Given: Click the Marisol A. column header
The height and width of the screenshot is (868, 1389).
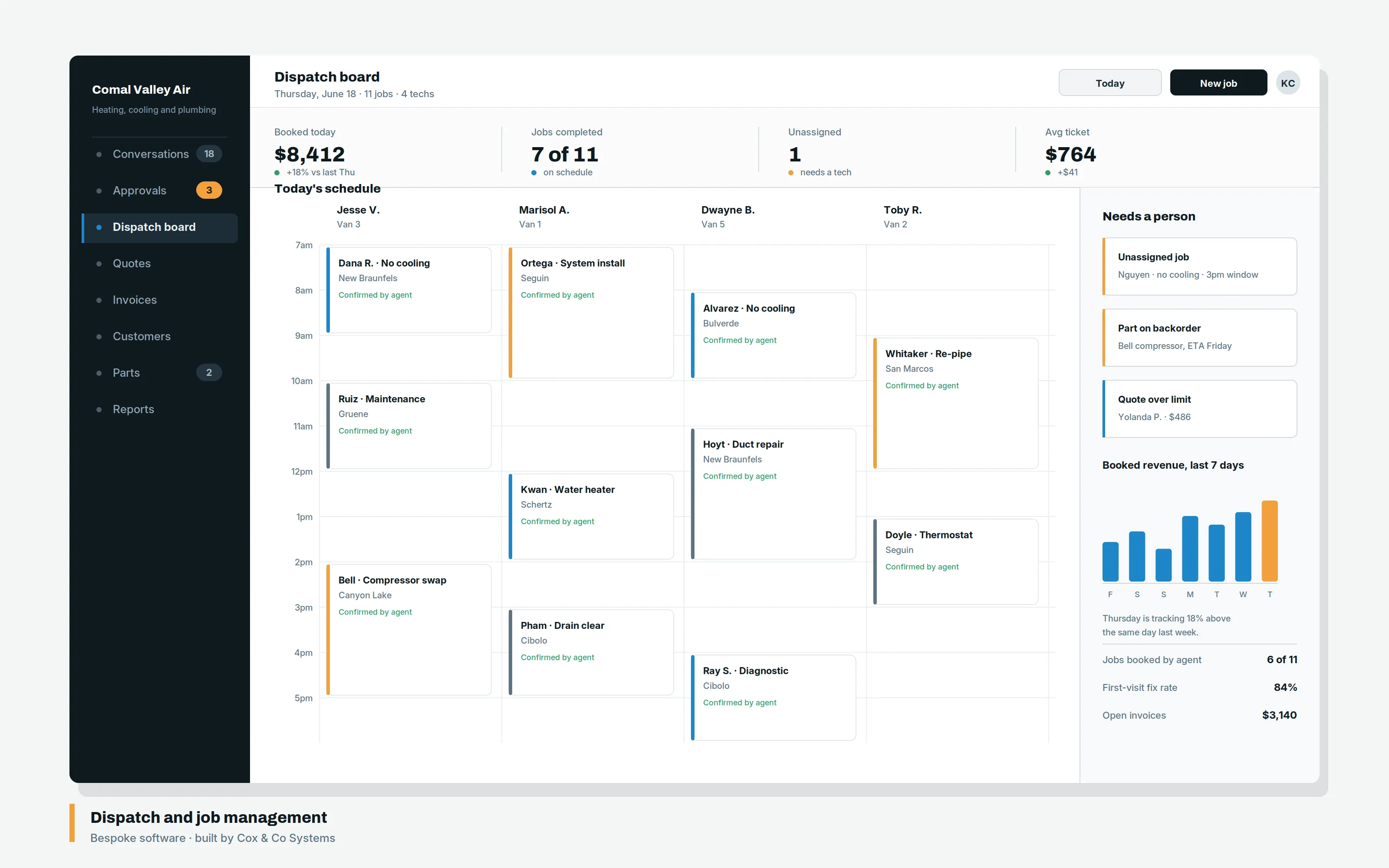Looking at the screenshot, I should click(x=544, y=217).
